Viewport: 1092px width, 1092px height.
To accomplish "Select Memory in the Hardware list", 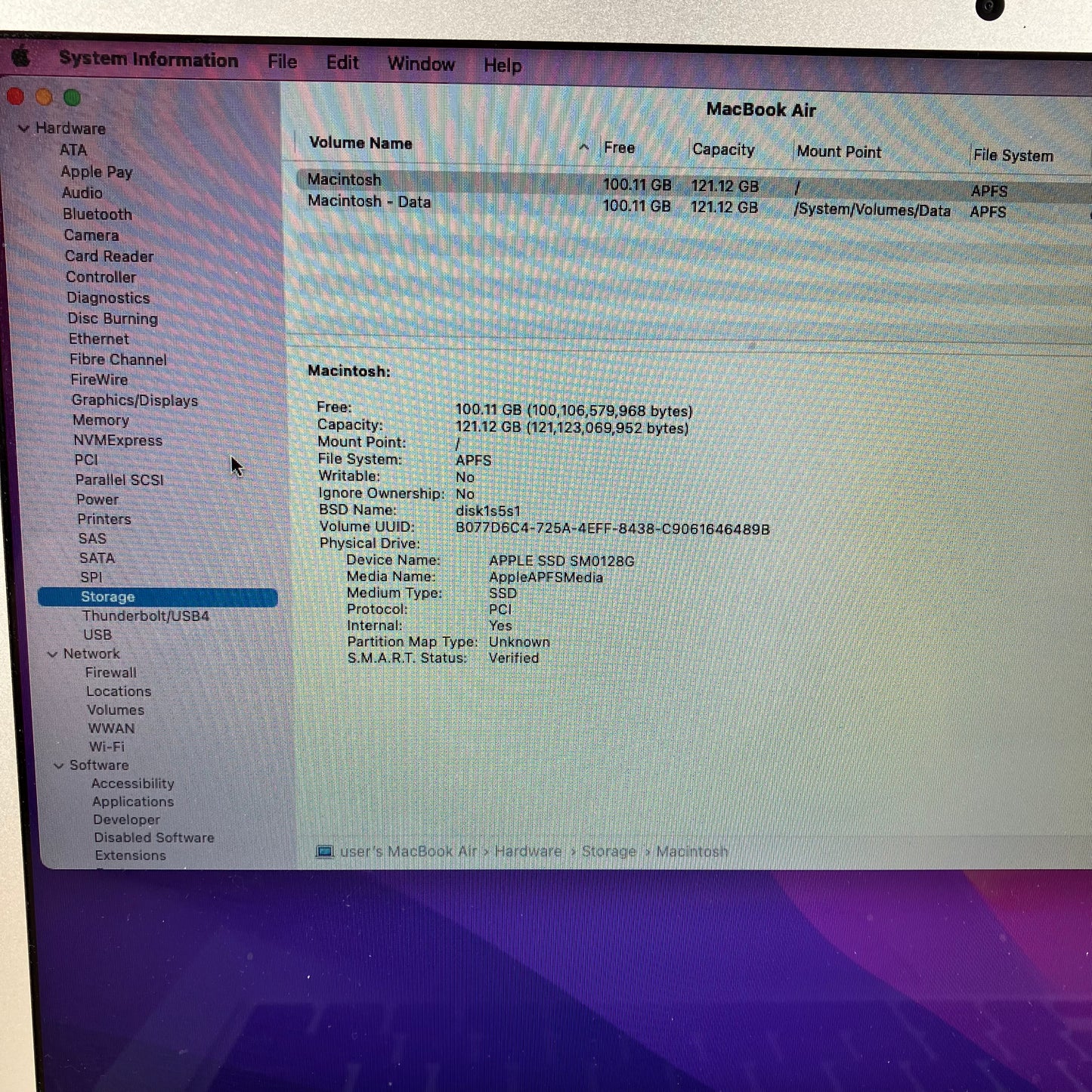I will [101, 420].
